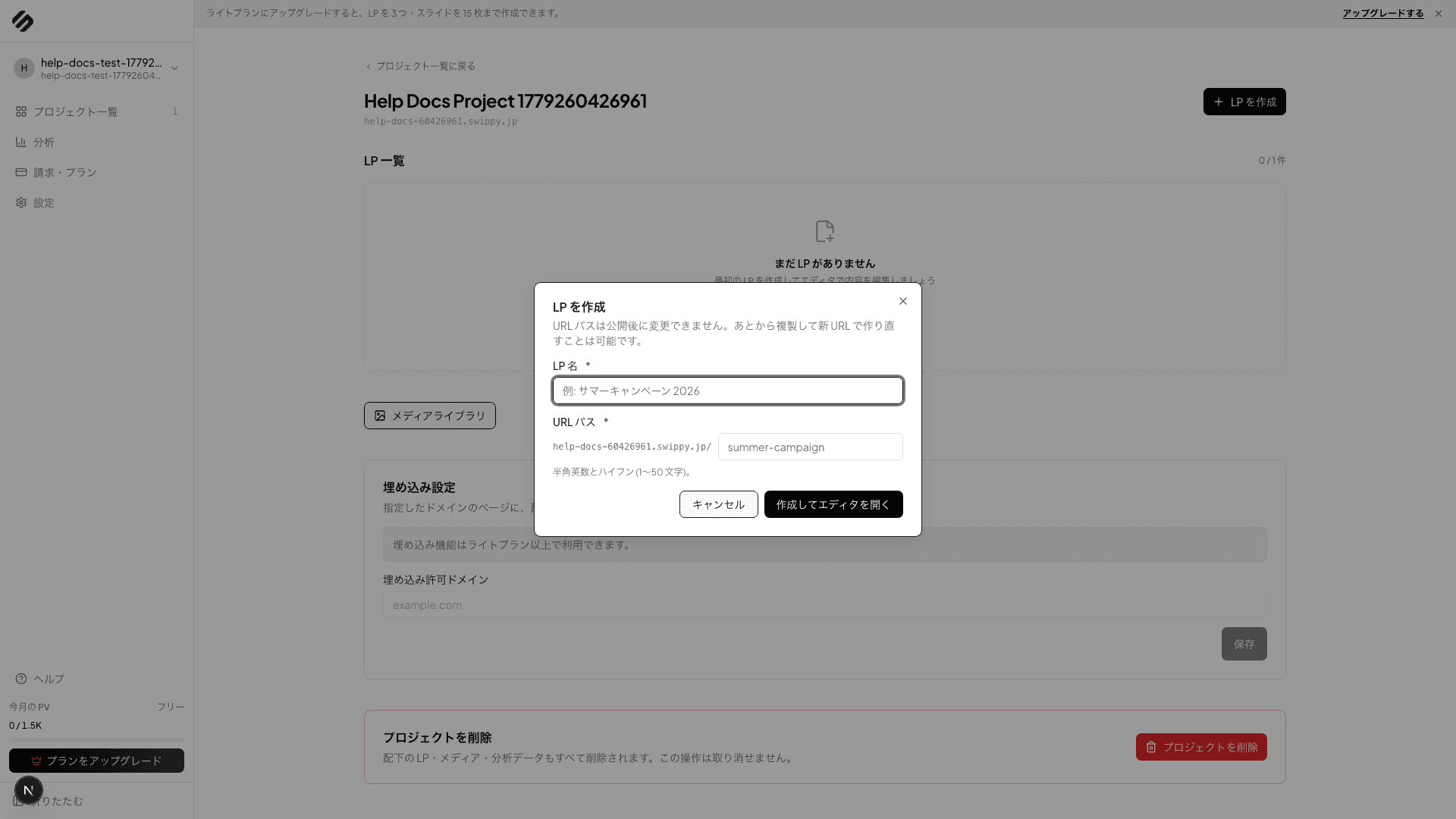Click the H workspace avatar
1456x819 pixels.
24,68
